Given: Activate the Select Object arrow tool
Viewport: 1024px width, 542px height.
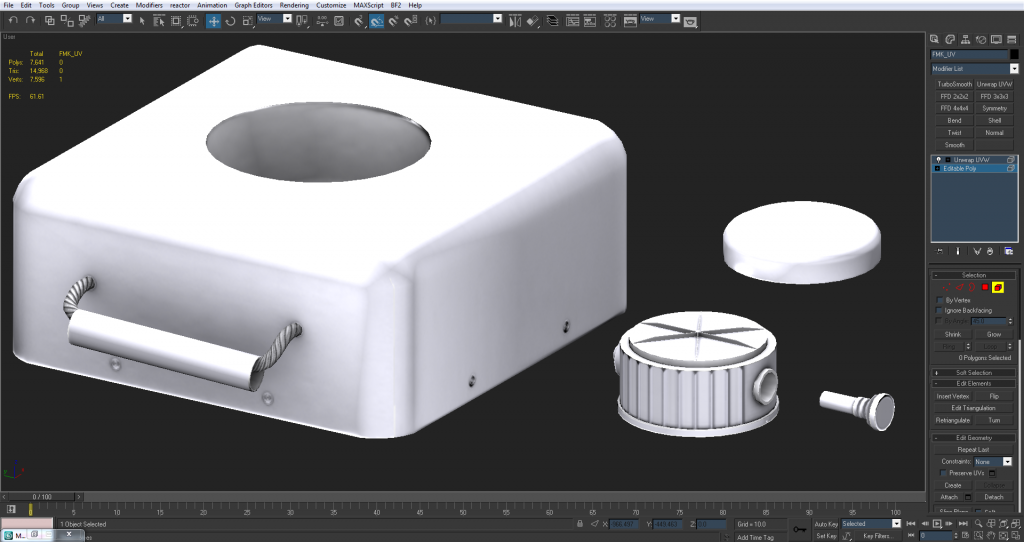Looking at the screenshot, I should [141, 20].
